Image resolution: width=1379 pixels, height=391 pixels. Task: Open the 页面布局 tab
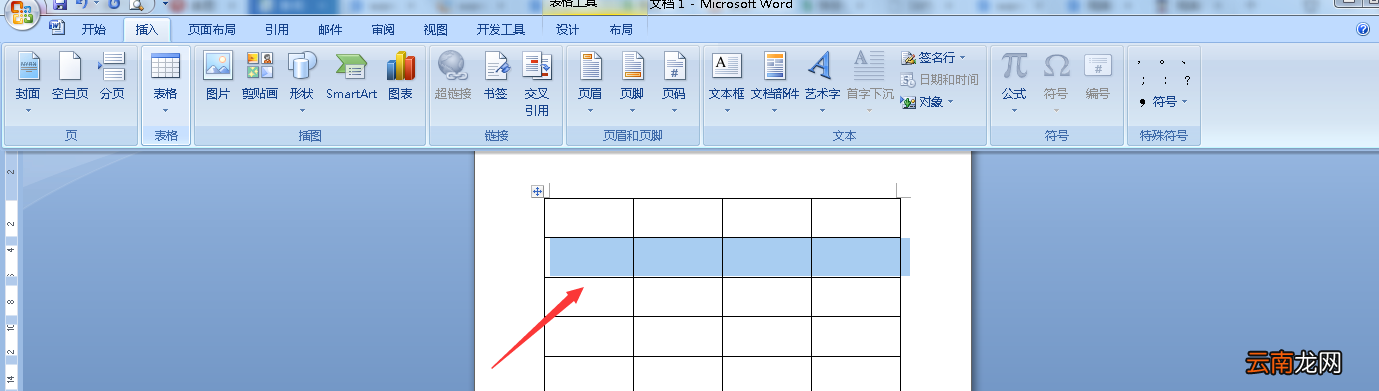point(212,29)
